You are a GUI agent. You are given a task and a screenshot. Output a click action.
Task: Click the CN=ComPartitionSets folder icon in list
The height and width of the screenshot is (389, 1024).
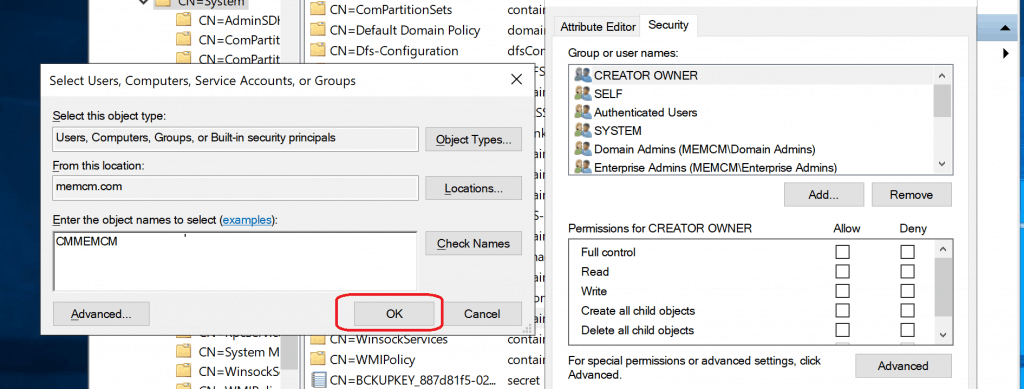317,10
